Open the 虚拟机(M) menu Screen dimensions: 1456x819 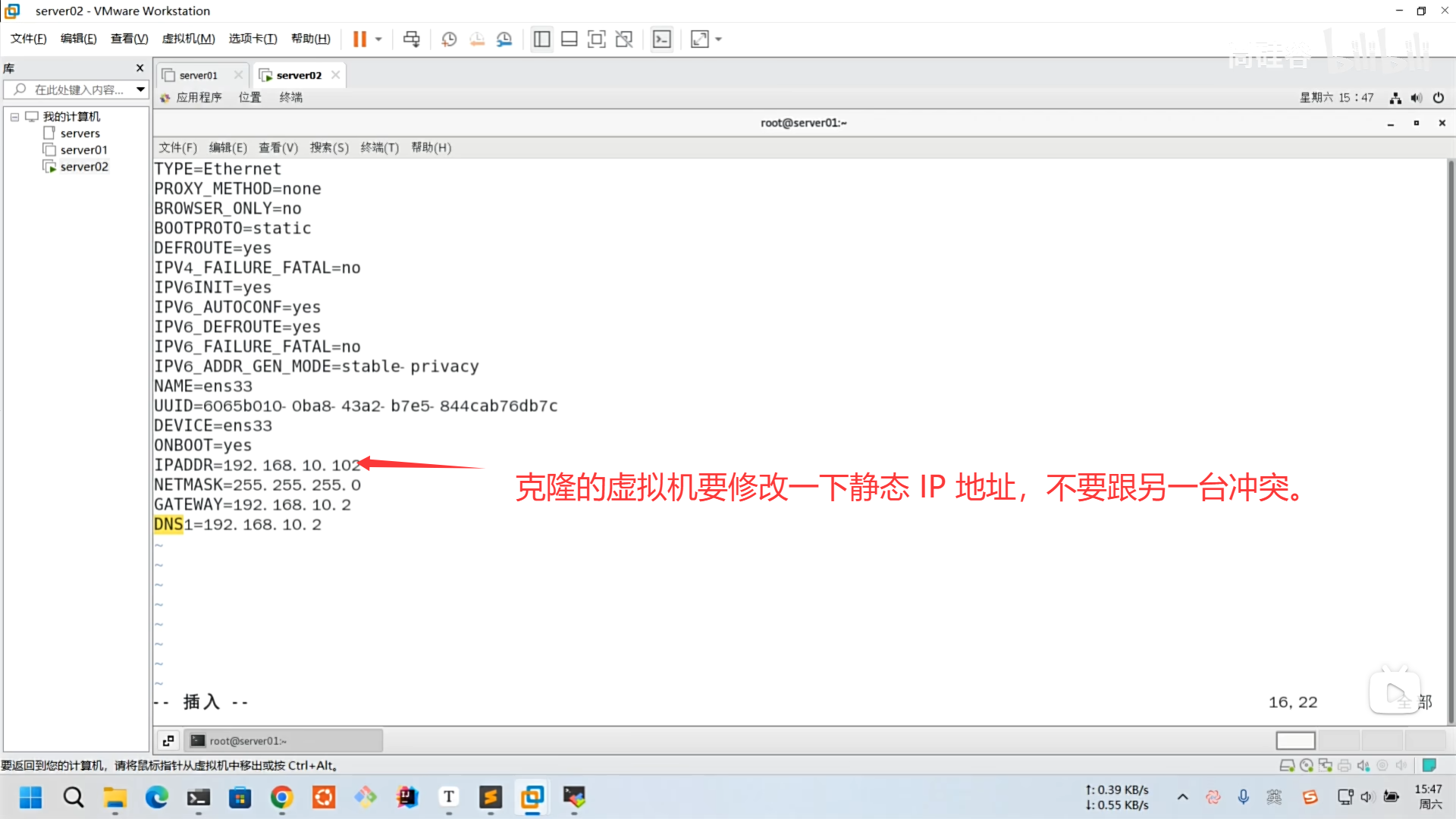pos(188,39)
